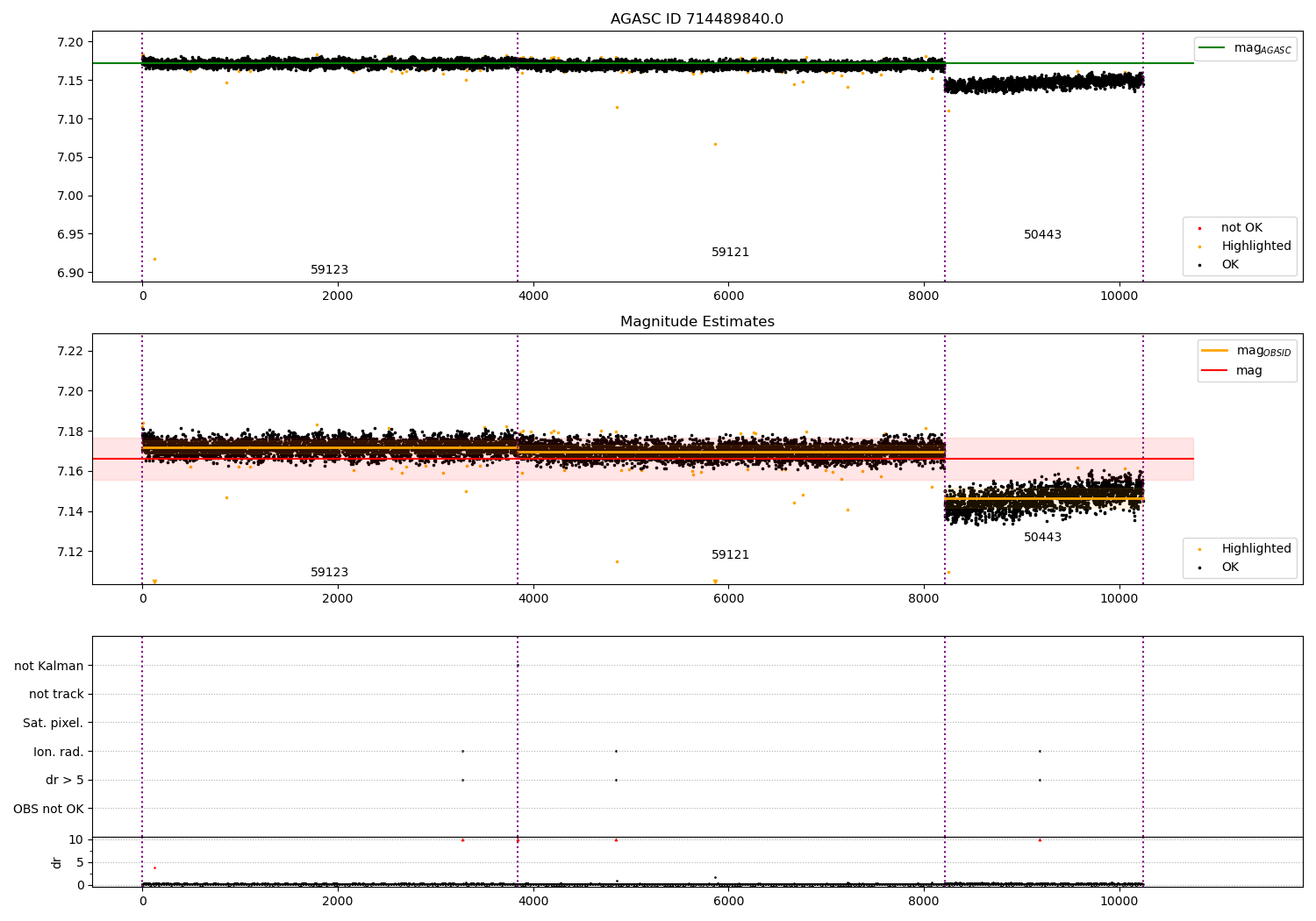Click the 5 tick label on the dr axis
This screenshot has height=921, width=1316.
click(80, 863)
